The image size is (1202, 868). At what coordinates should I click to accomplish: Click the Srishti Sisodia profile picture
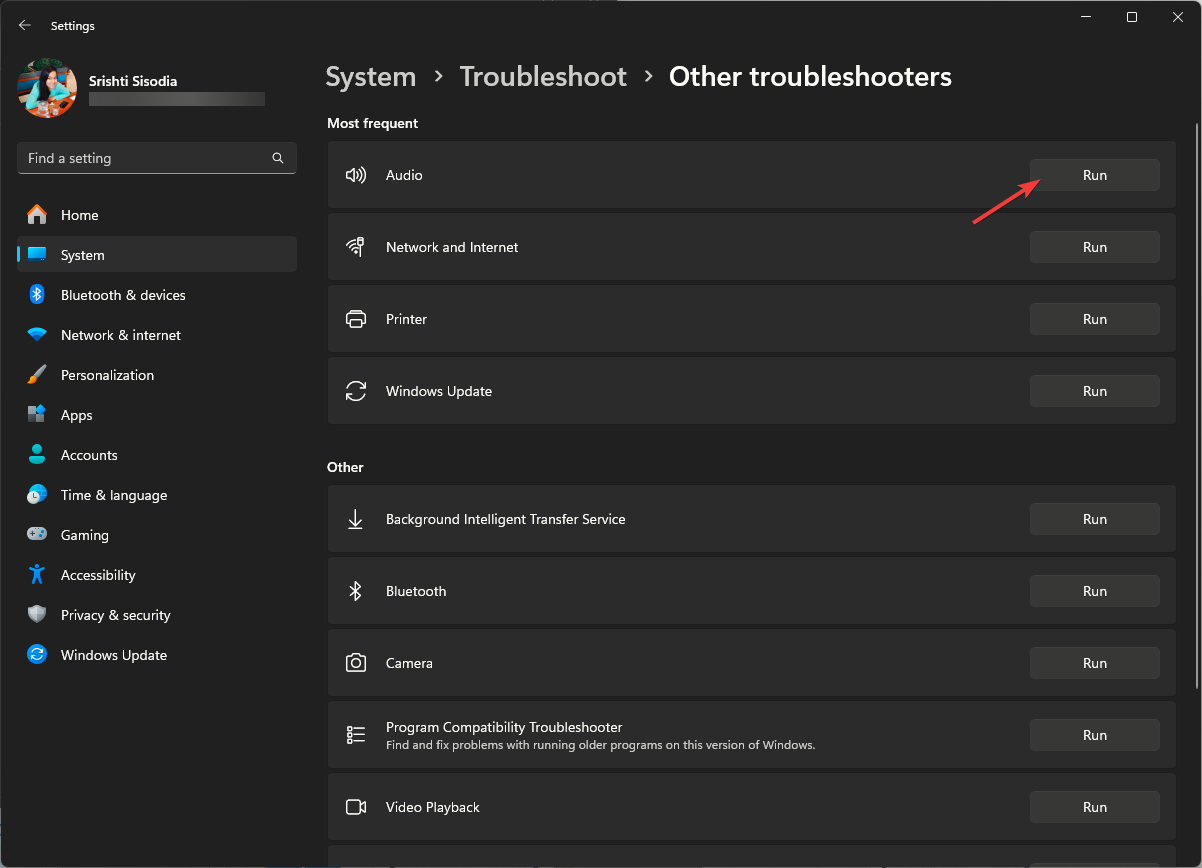click(x=47, y=88)
